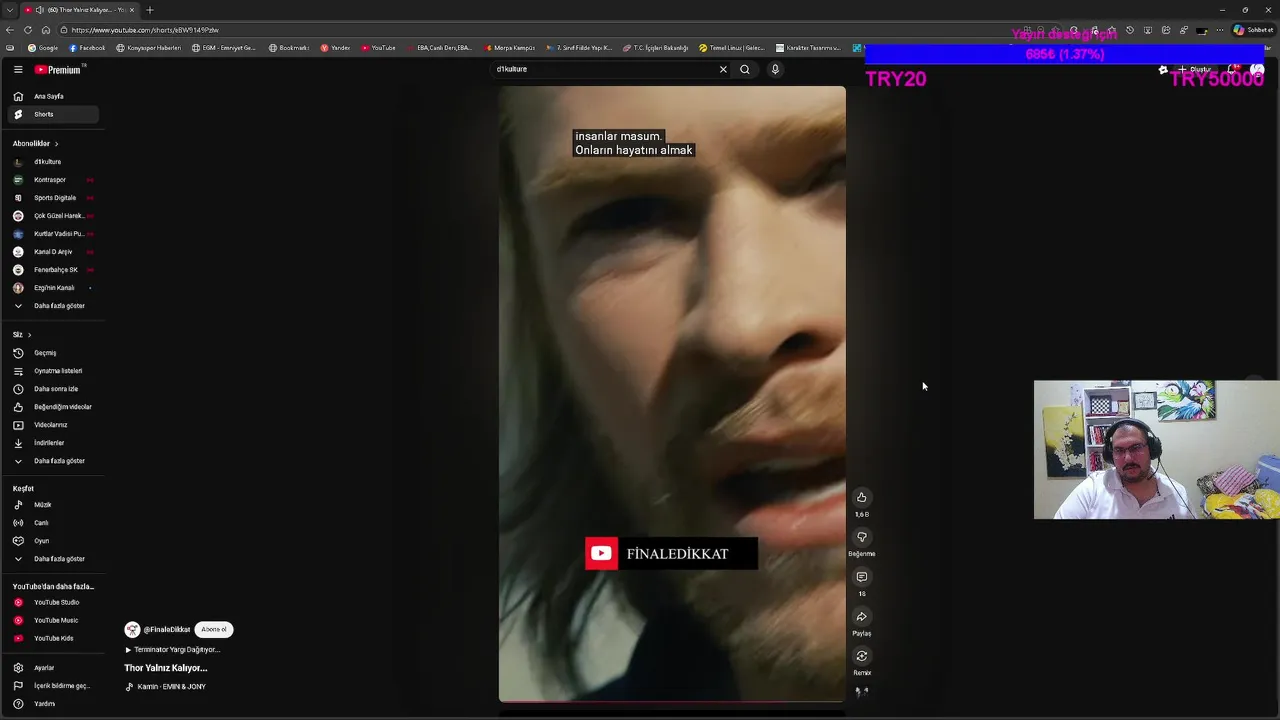Open YouTube notifications bell
Screen dimensions: 1280x720
click(x=1234, y=69)
